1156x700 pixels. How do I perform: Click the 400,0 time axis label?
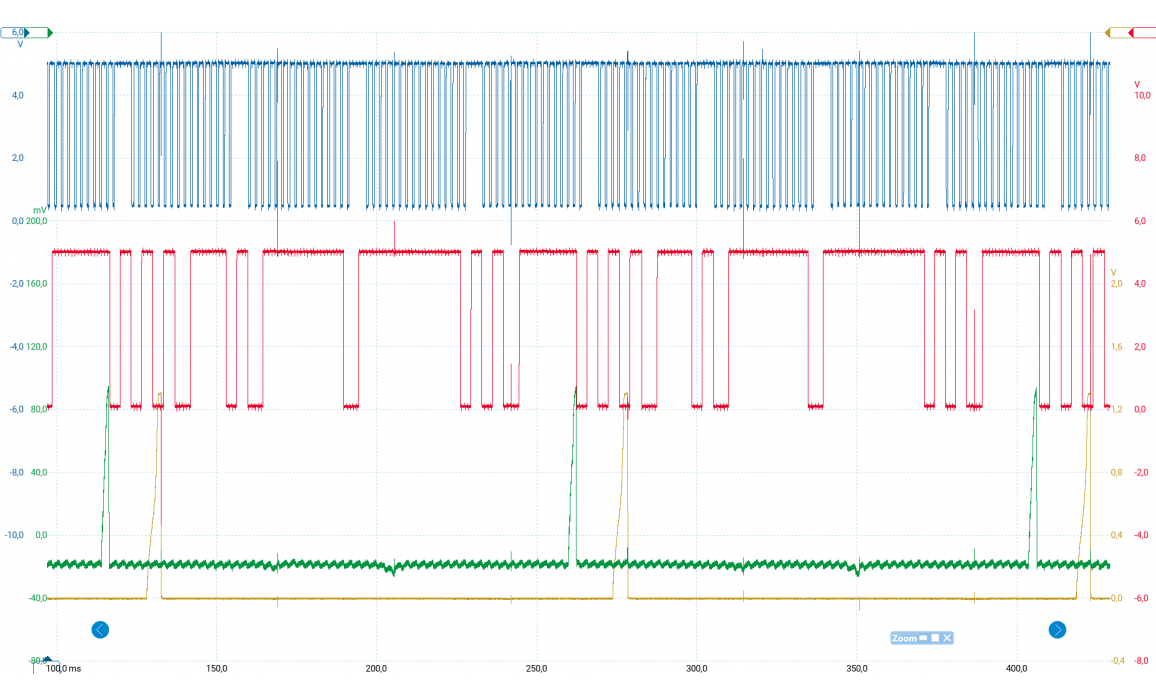[1017, 668]
